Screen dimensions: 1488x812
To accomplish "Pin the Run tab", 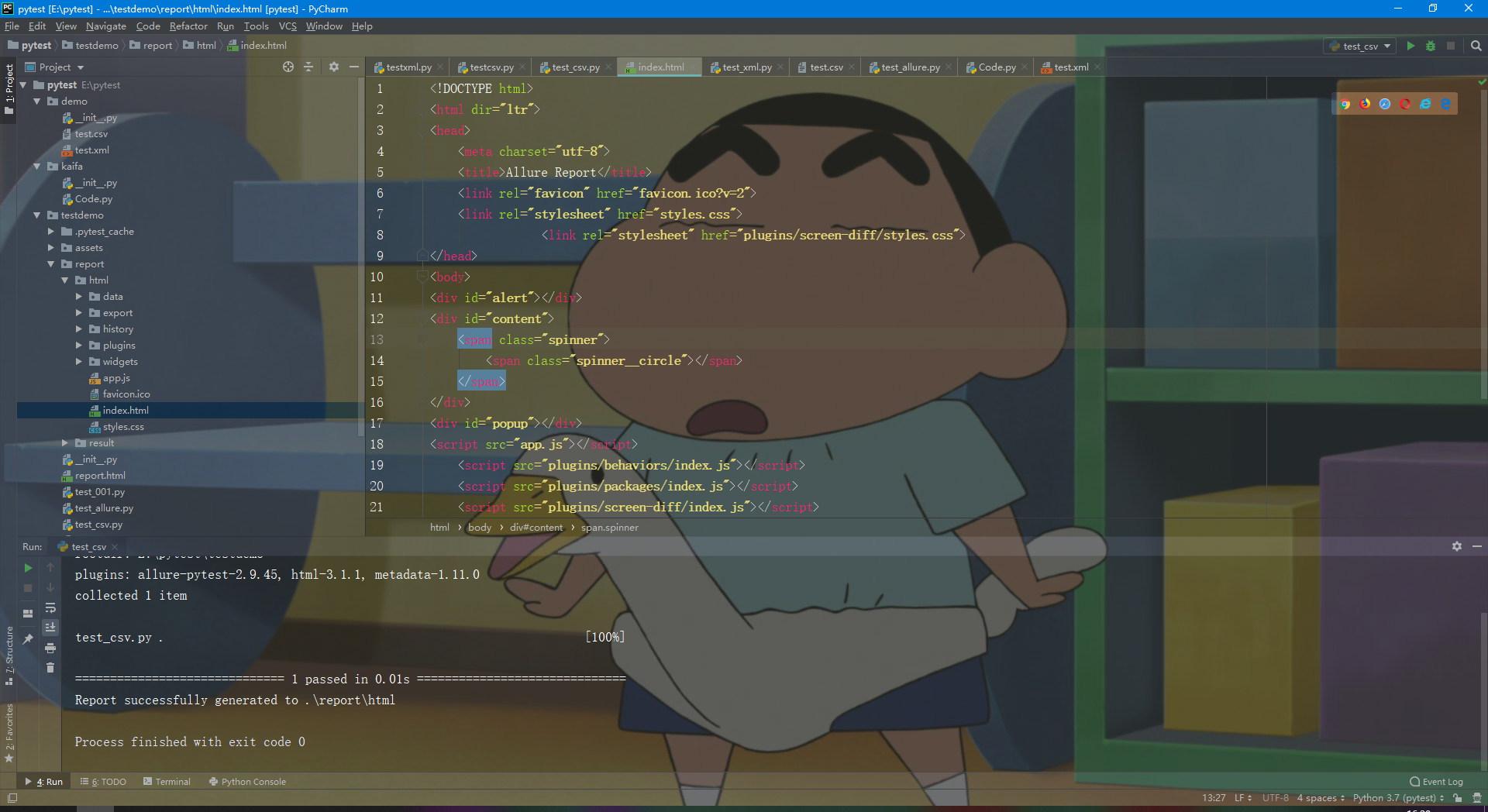I will pyautogui.click(x=29, y=638).
